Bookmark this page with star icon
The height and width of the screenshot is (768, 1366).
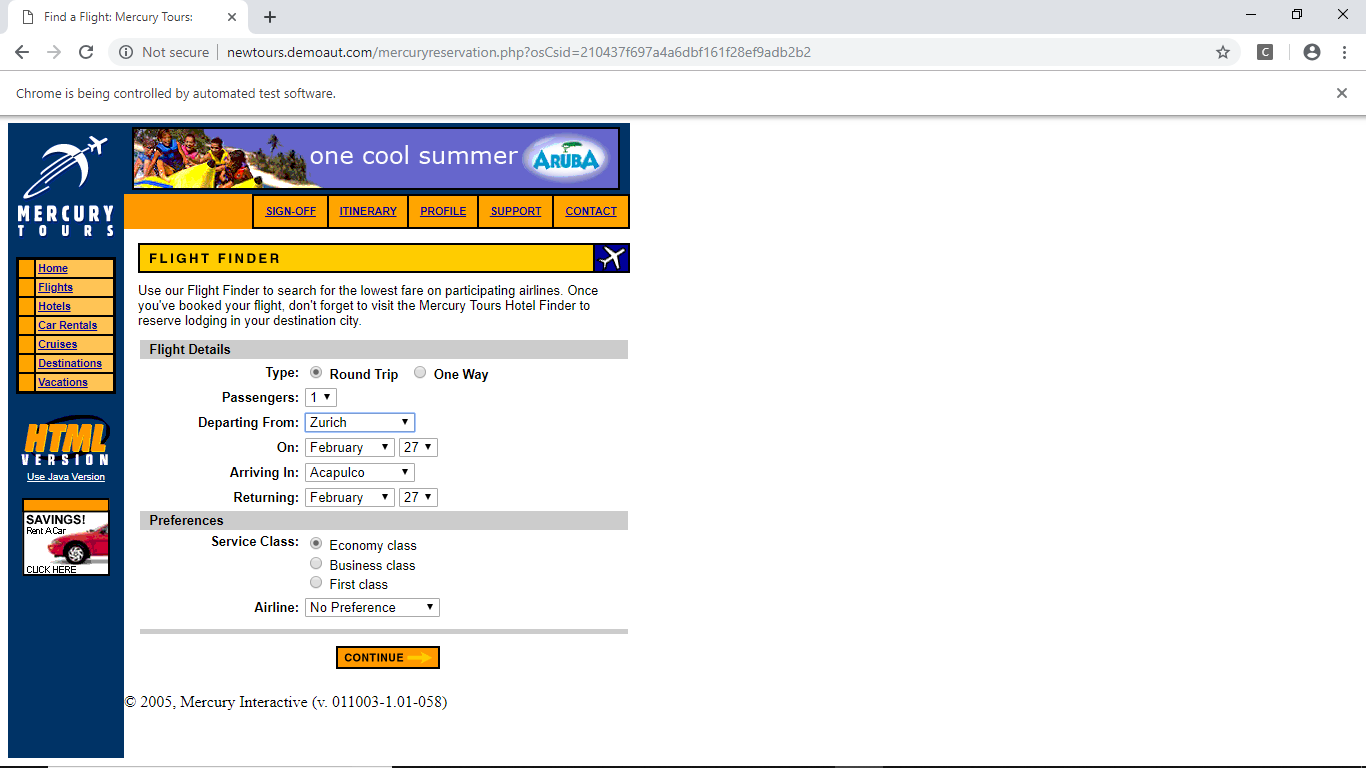click(1223, 52)
